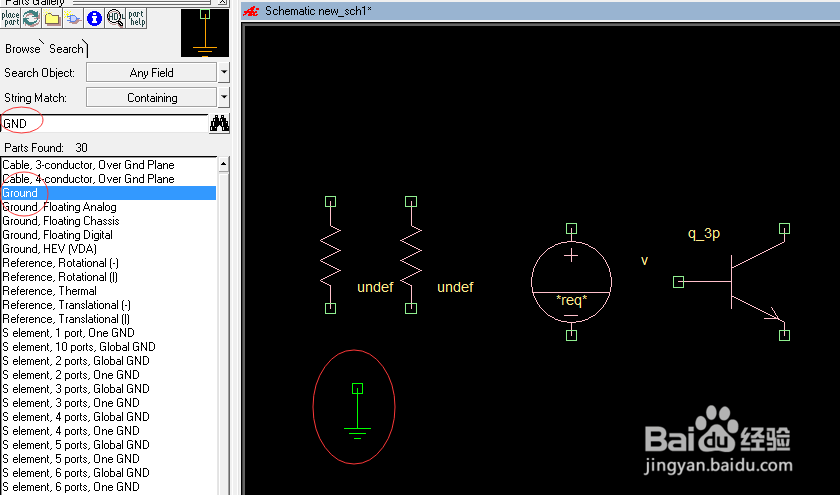The image size is (840, 495).
Task: Switch to the Search tab
Action: [66, 49]
